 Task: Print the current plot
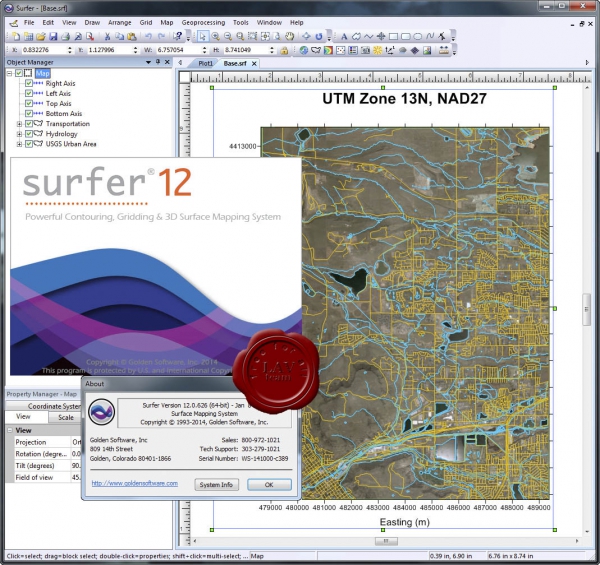coord(65,36)
